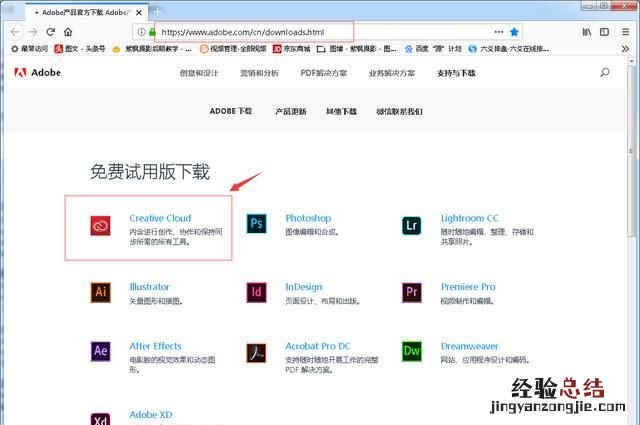
Task: Click the Adobe logo in header
Action: pyautogui.click(x=38, y=73)
